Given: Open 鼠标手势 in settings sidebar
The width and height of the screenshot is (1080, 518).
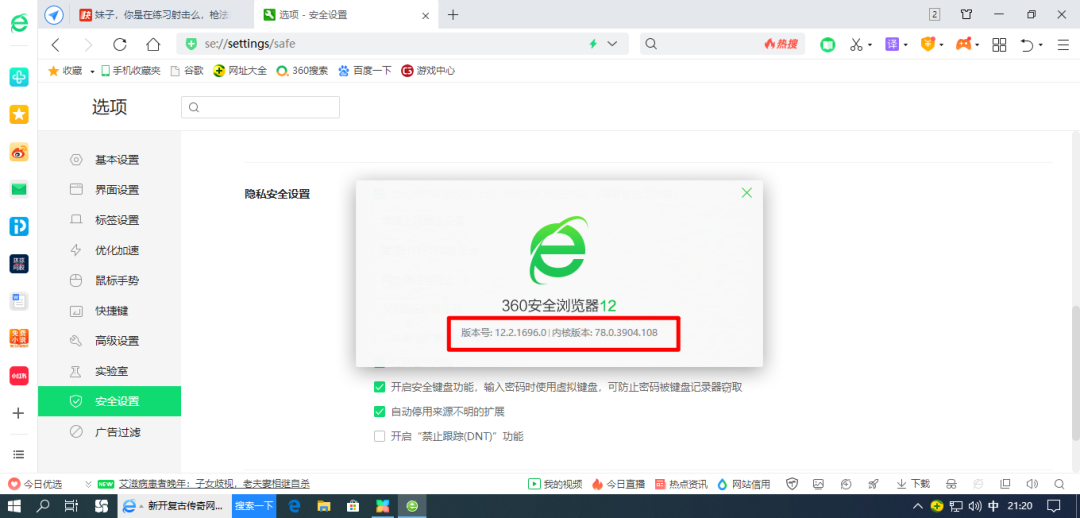Looking at the screenshot, I should point(110,281).
